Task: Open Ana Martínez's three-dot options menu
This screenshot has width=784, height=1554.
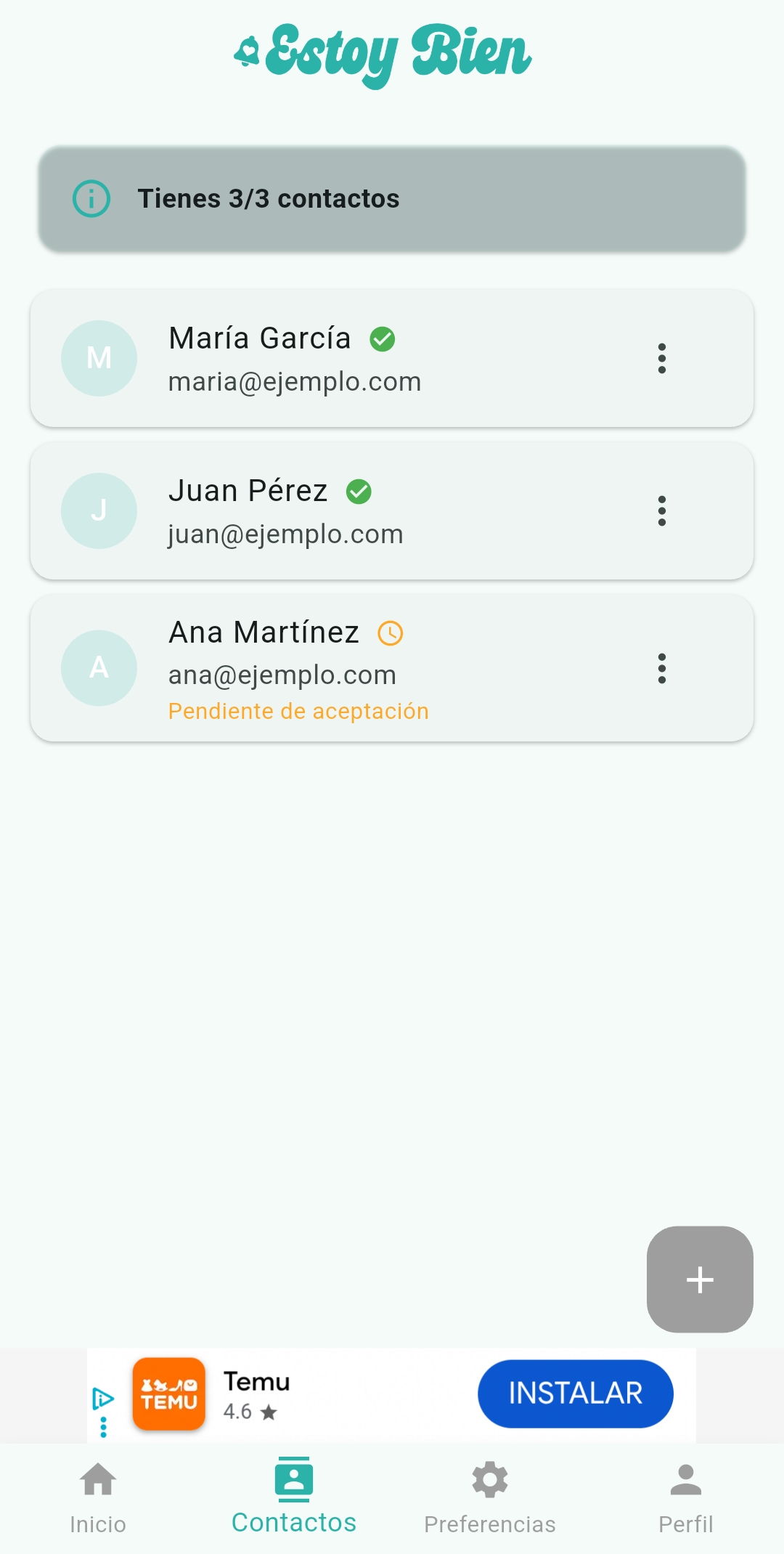Action: [661, 668]
